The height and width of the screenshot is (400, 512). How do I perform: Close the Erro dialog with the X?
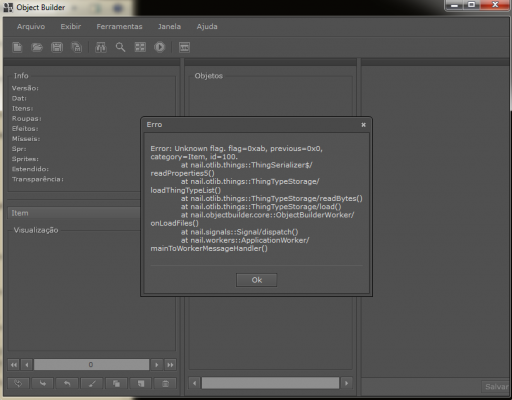coord(363,125)
